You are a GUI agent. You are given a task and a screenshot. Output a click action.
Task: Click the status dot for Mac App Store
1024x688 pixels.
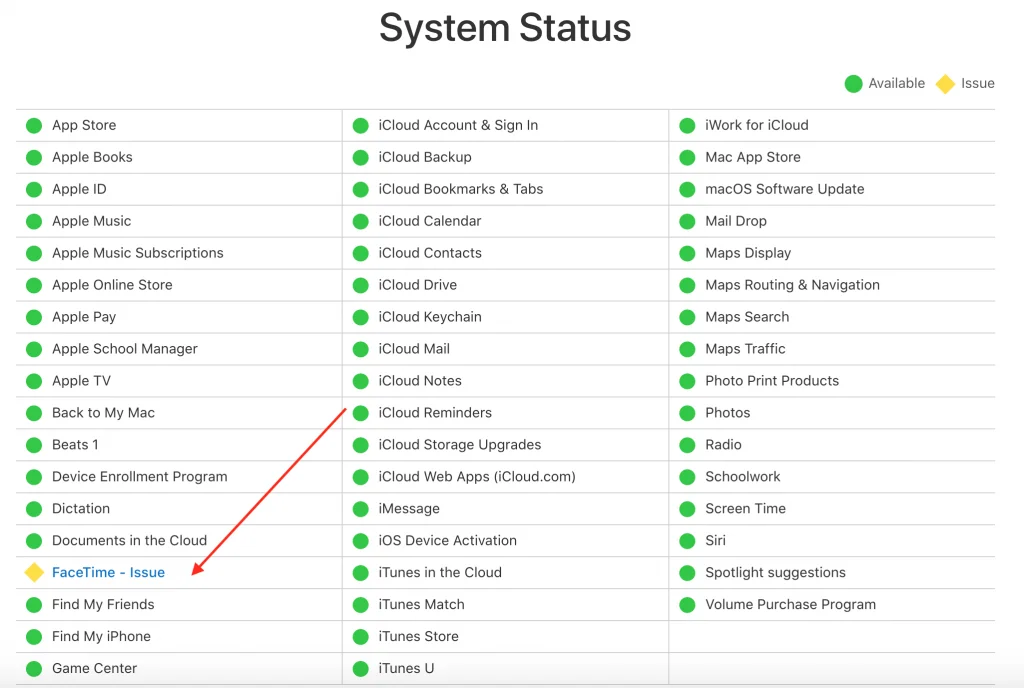pos(687,157)
